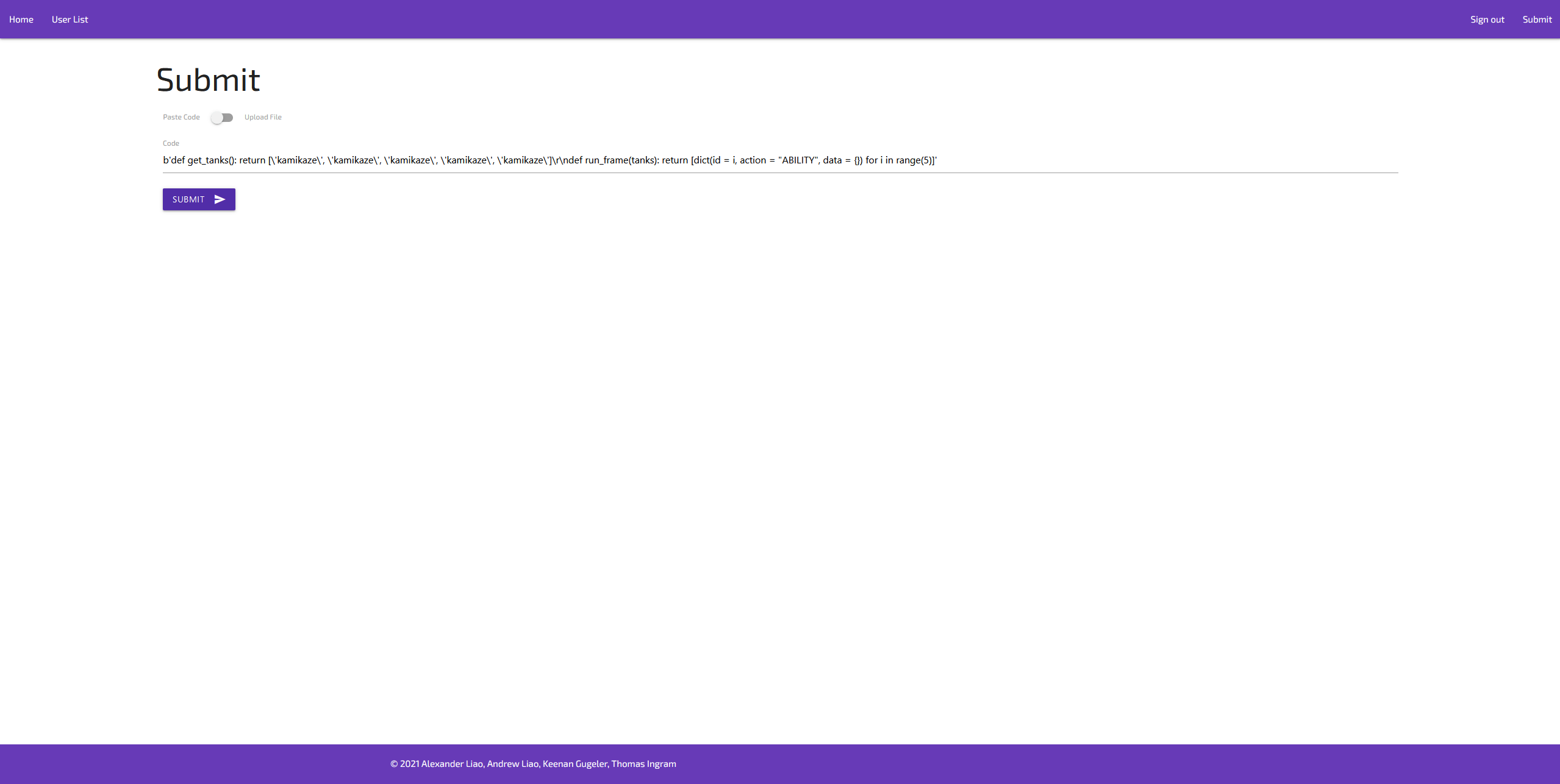Click the Upload File label
Viewport: 1560px width, 784px height.
[263, 117]
